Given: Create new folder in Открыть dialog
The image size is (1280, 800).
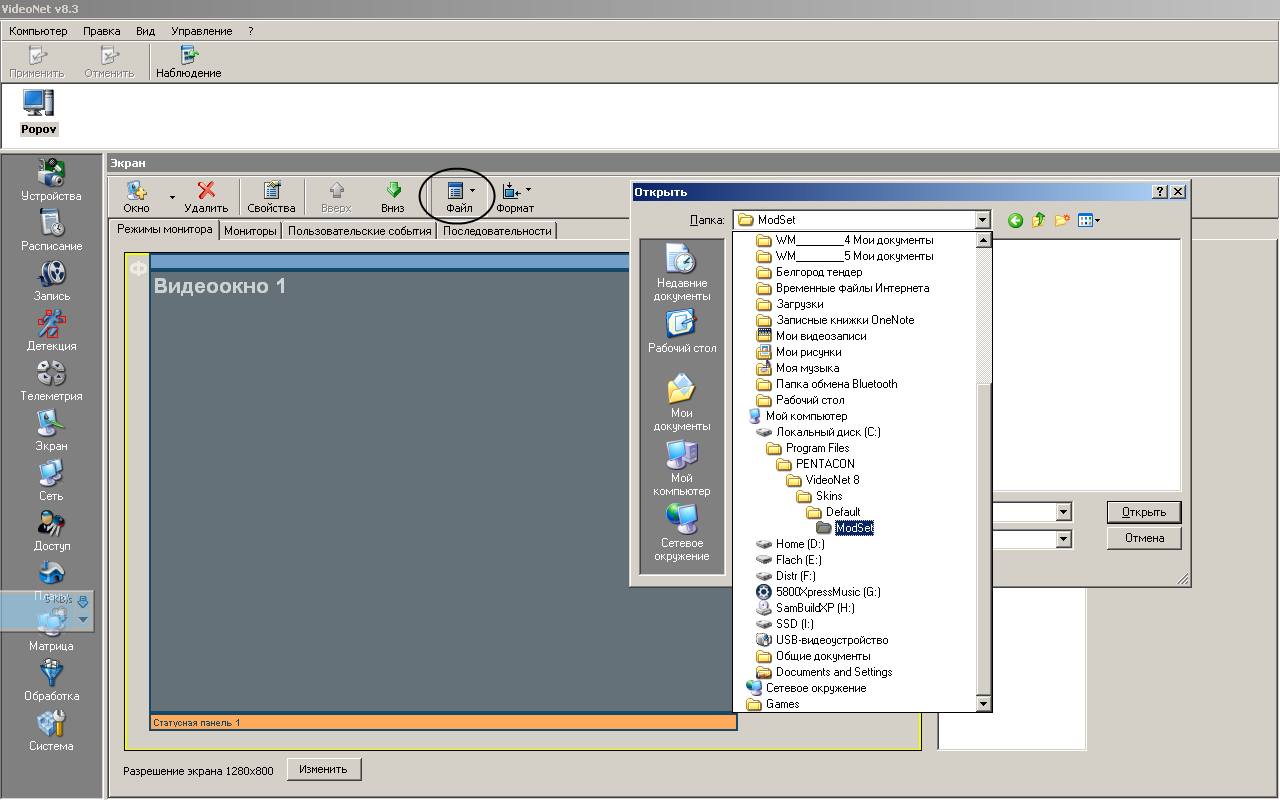Looking at the screenshot, I should tap(1062, 220).
